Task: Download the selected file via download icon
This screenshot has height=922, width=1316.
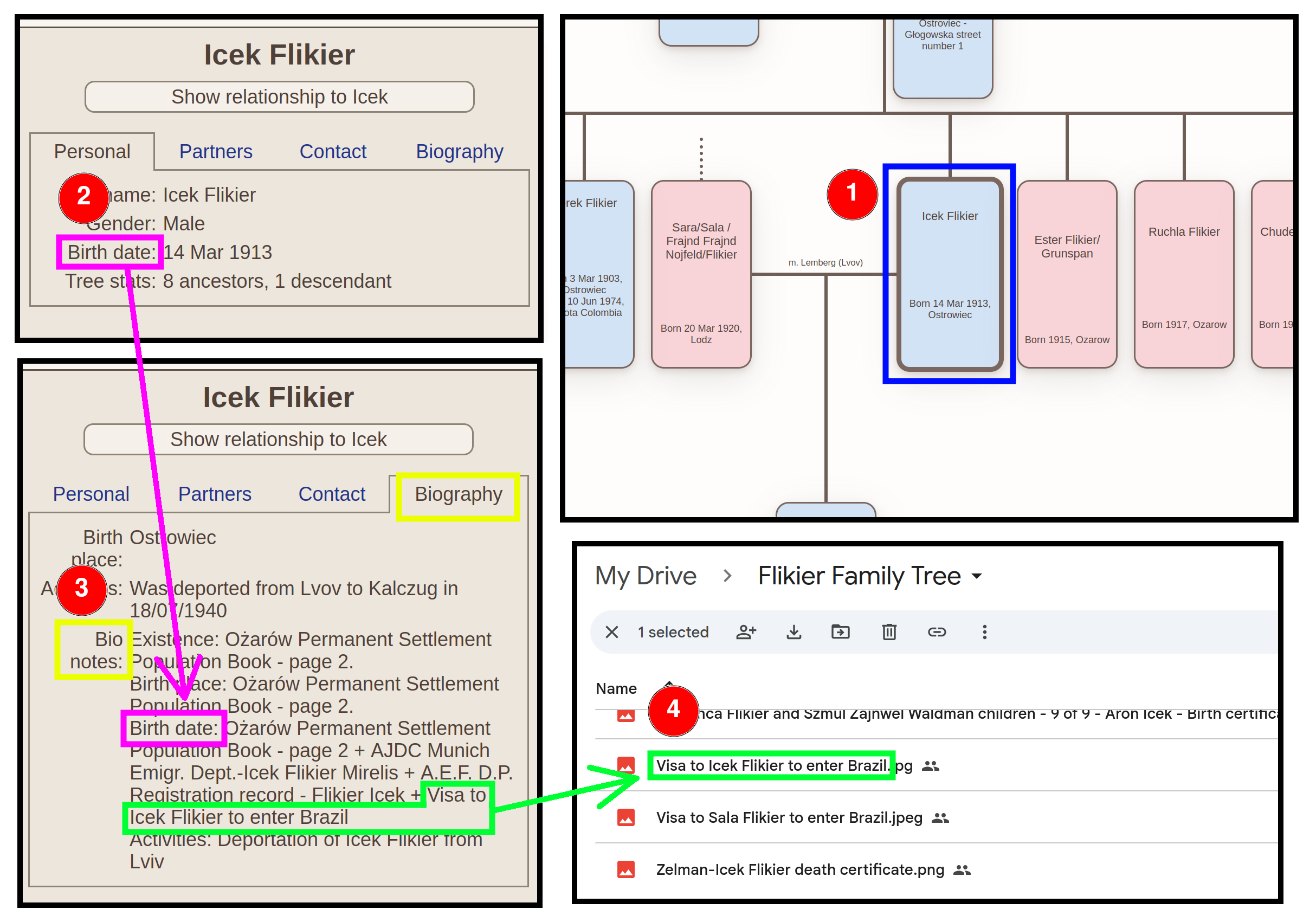Action: click(794, 632)
